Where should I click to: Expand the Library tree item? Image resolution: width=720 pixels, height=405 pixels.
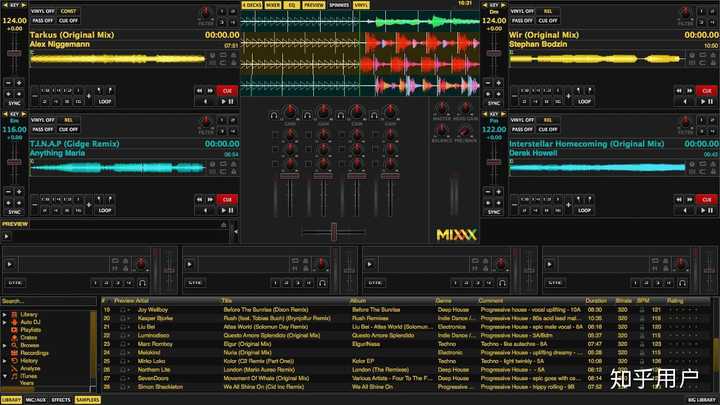coord(4,315)
